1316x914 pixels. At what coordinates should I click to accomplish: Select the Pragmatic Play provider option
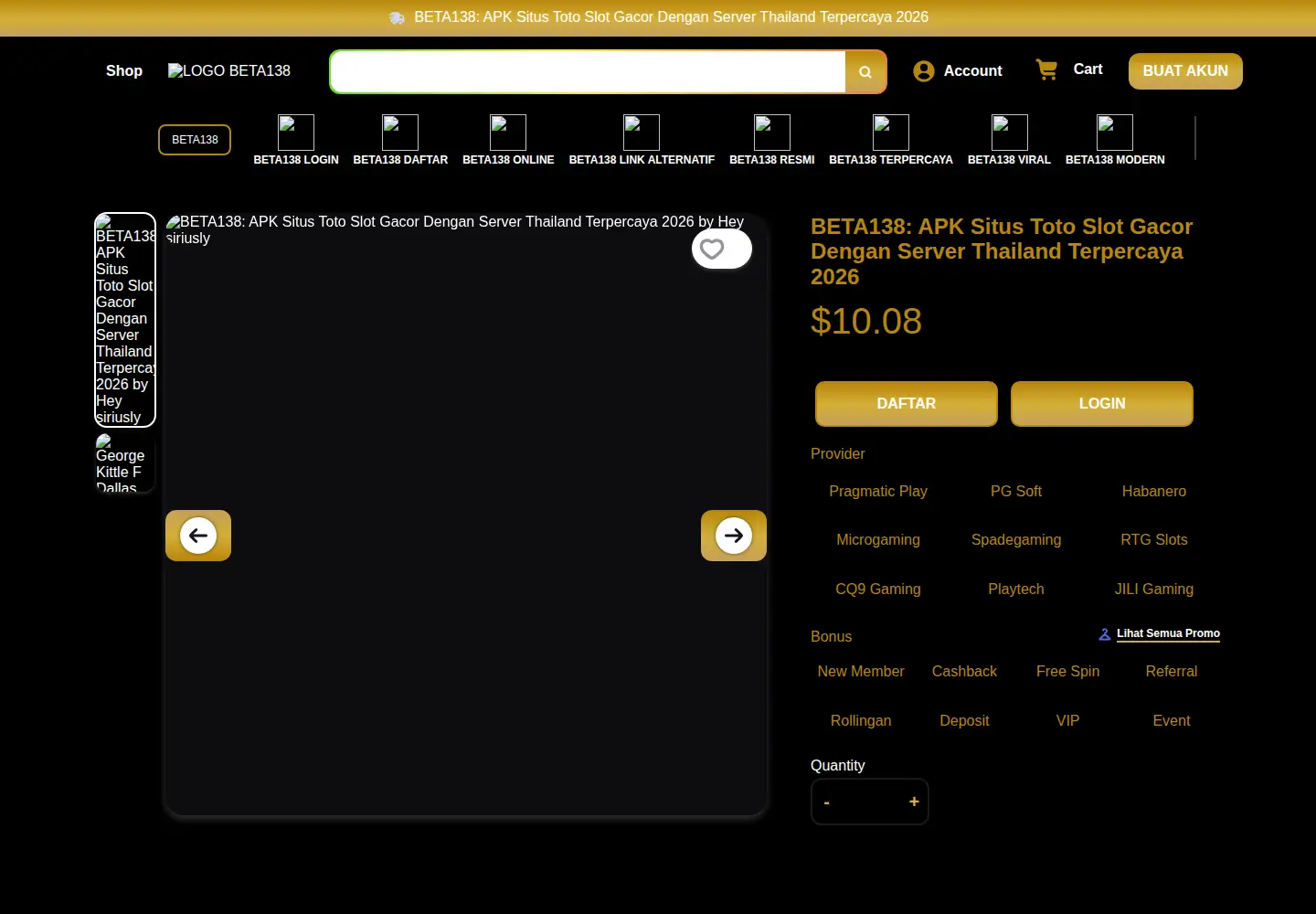[x=878, y=492]
